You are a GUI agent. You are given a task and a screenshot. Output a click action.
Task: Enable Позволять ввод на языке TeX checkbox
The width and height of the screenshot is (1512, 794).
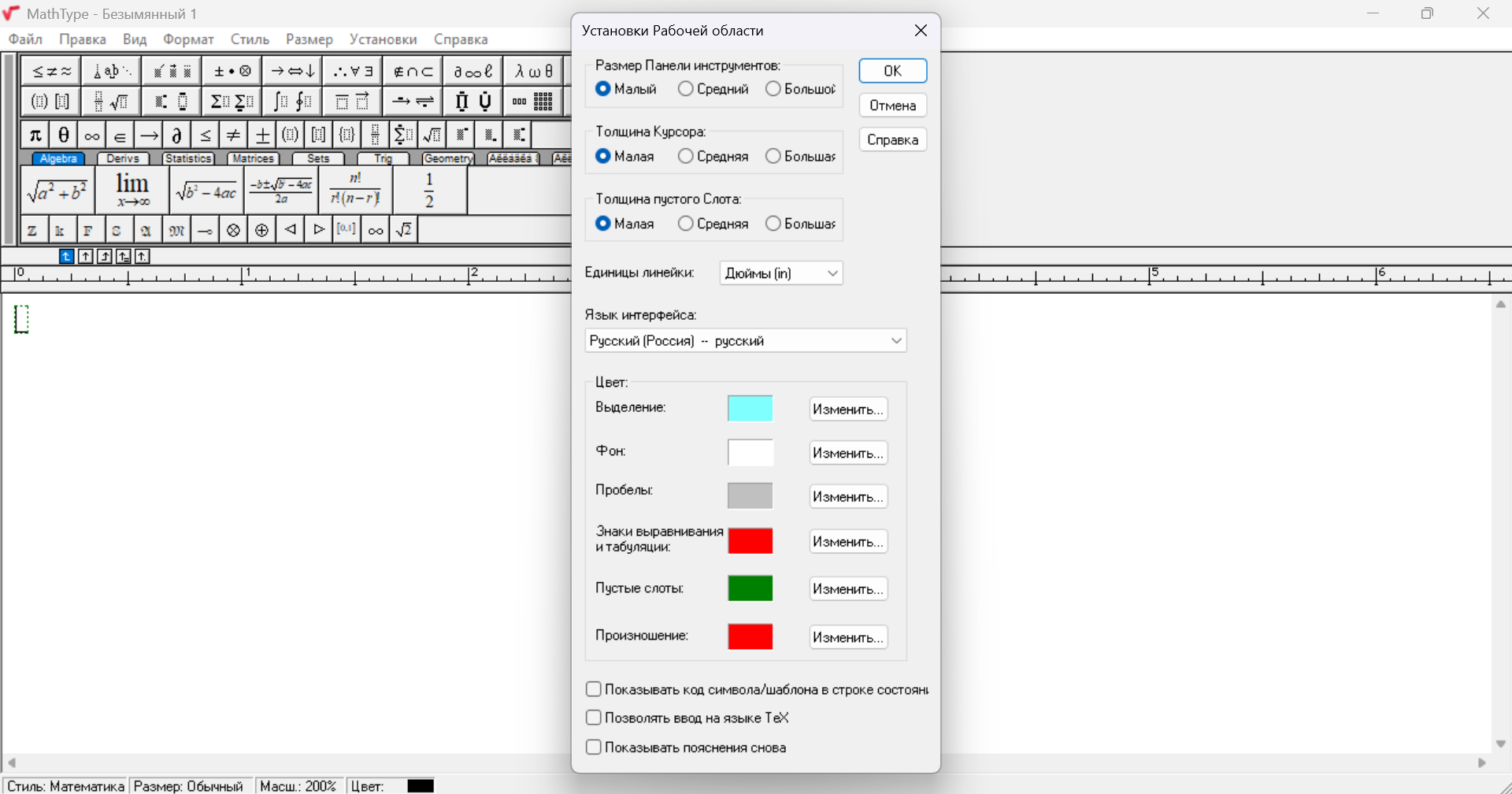pyautogui.click(x=687, y=718)
